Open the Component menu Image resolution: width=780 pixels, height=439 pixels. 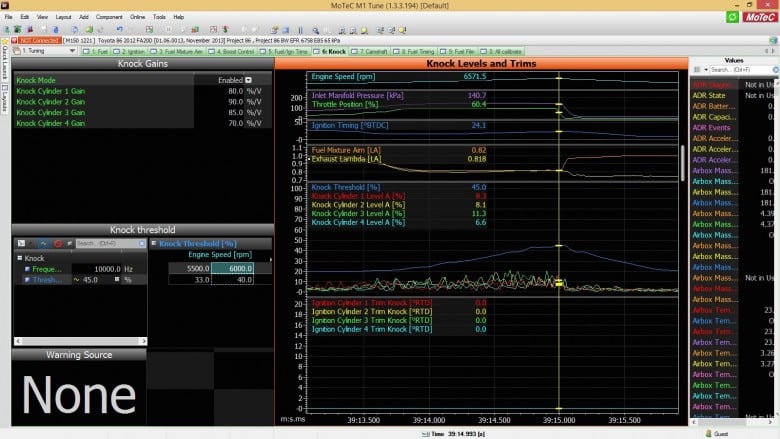point(109,17)
